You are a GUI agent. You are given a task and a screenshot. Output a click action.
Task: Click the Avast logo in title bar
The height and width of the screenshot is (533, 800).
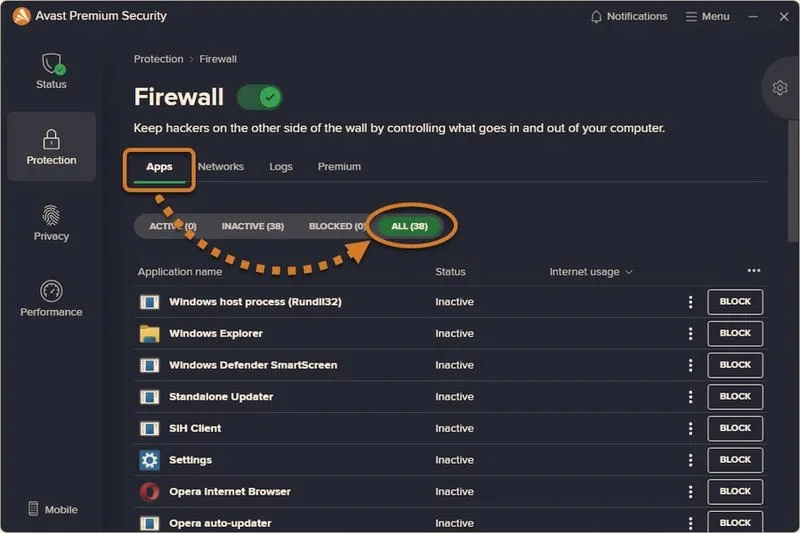point(21,16)
